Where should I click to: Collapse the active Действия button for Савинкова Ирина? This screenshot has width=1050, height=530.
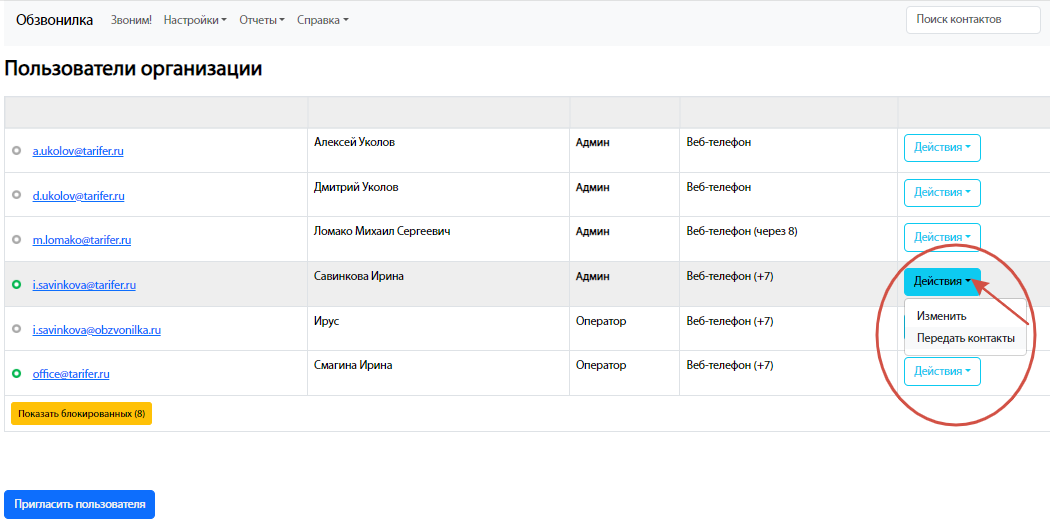coord(942,282)
